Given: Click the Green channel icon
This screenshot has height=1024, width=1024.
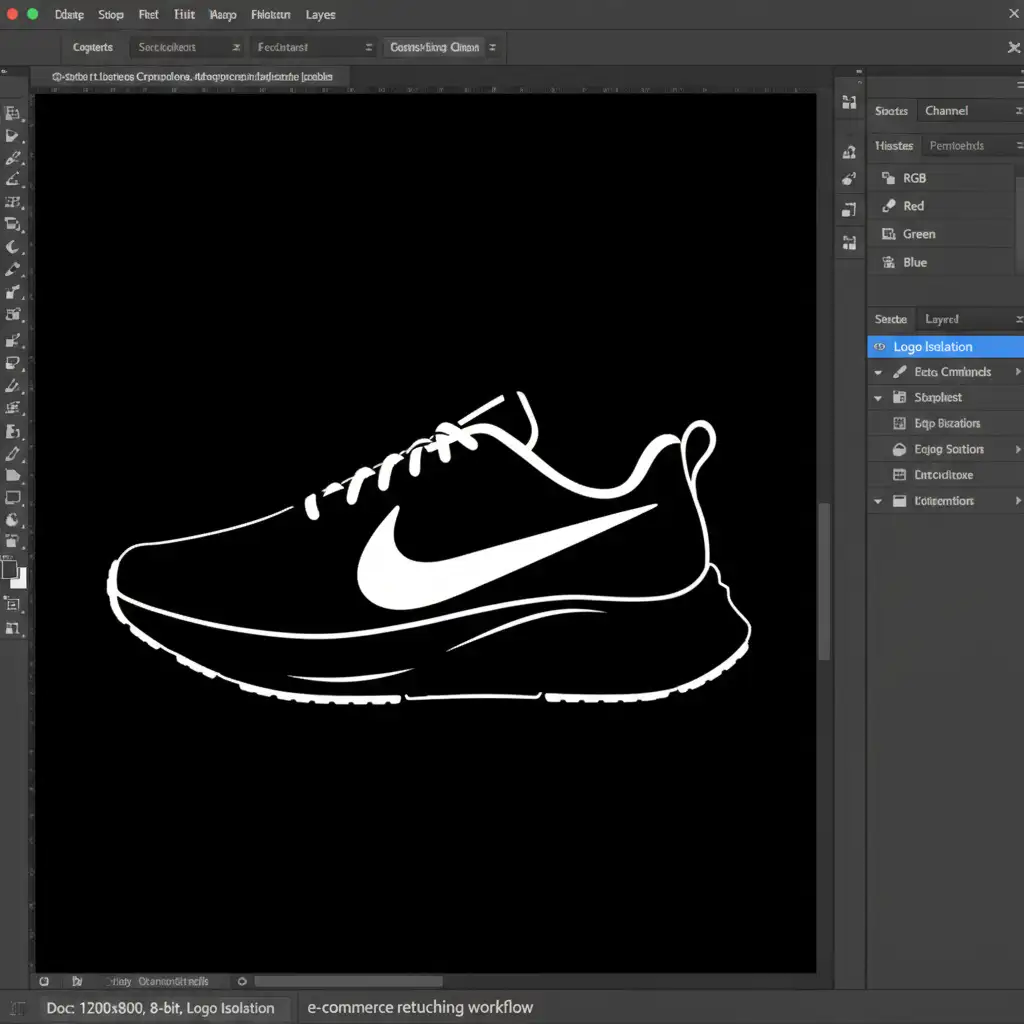Looking at the screenshot, I should click(x=887, y=234).
